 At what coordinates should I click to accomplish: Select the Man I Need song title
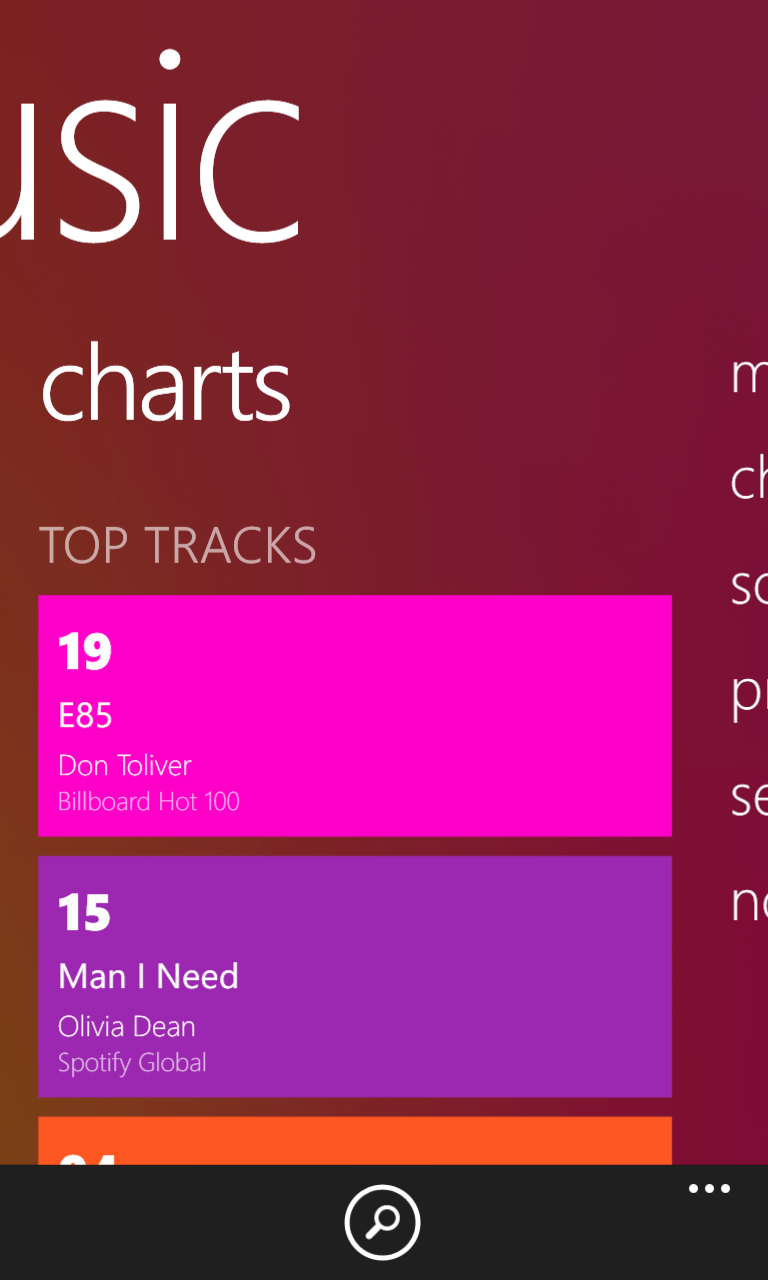pyautogui.click(x=148, y=976)
